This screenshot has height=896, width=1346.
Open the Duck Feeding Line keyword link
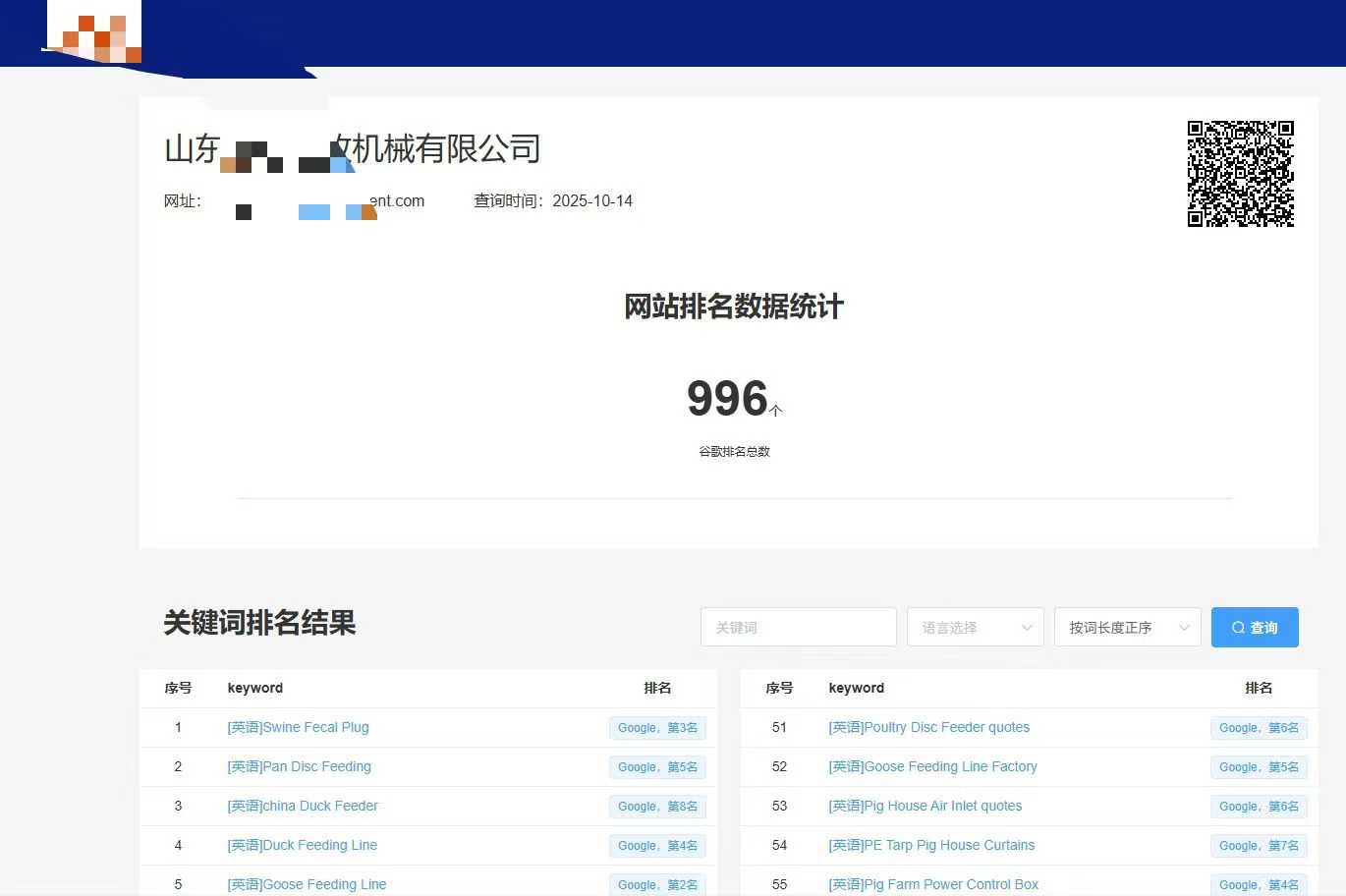click(x=302, y=846)
